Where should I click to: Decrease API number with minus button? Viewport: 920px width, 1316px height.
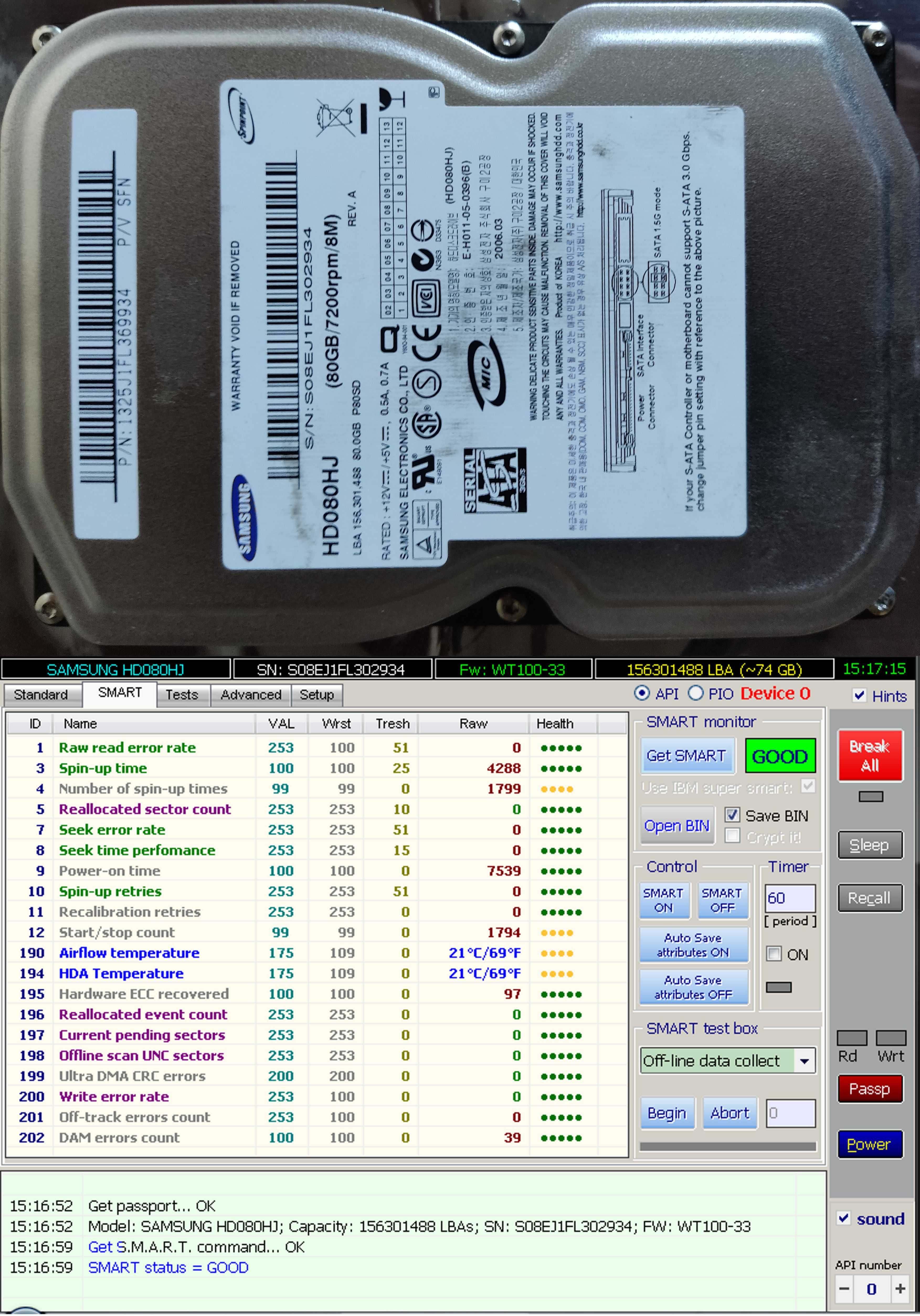(x=844, y=1289)
